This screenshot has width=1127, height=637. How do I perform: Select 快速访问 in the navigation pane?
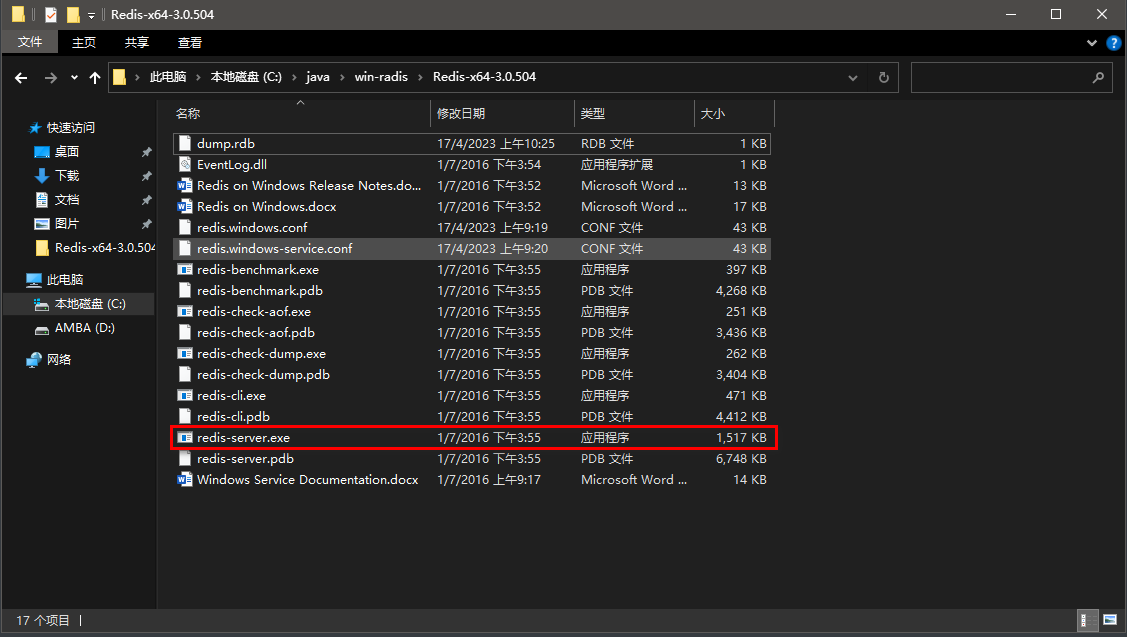70,128
